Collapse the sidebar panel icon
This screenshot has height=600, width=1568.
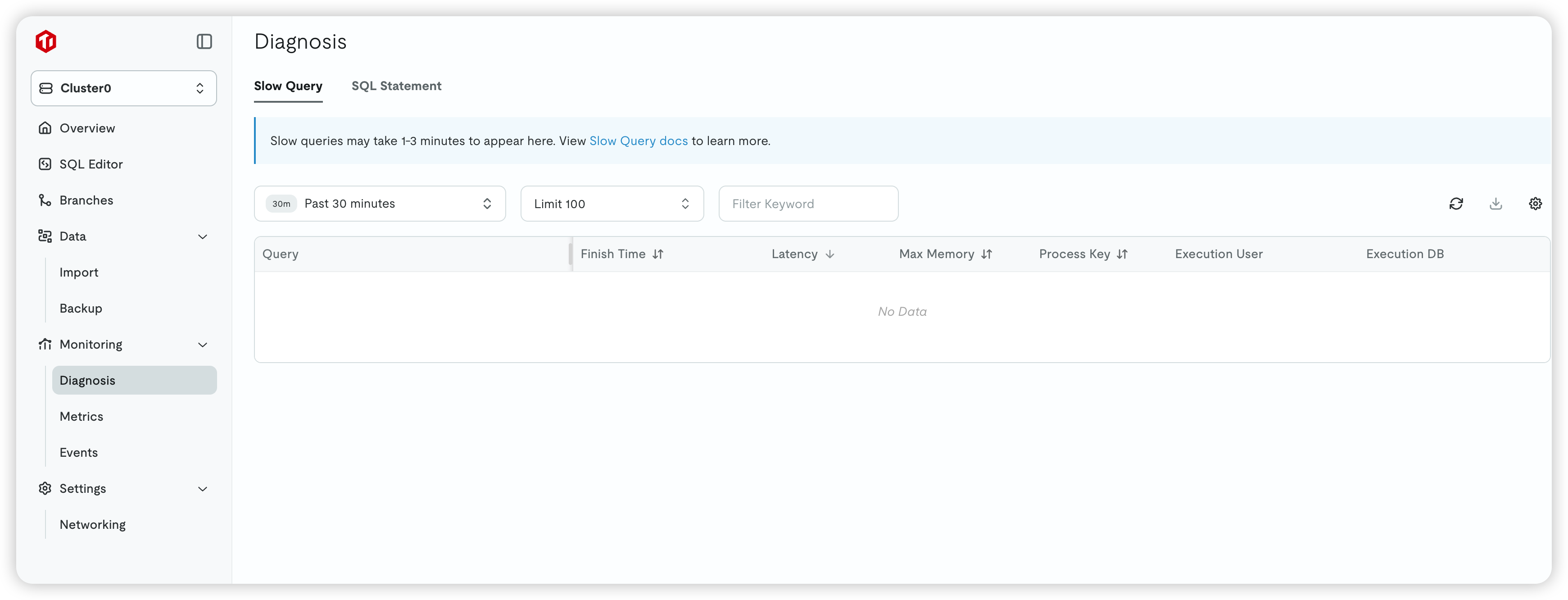204,41
